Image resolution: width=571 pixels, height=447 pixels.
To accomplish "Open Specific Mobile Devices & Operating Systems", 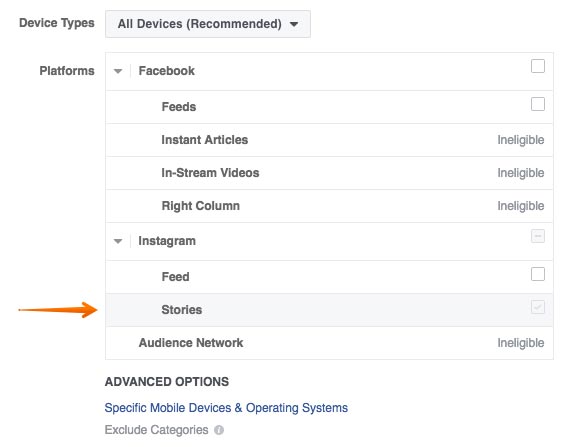I will [226, 408].
